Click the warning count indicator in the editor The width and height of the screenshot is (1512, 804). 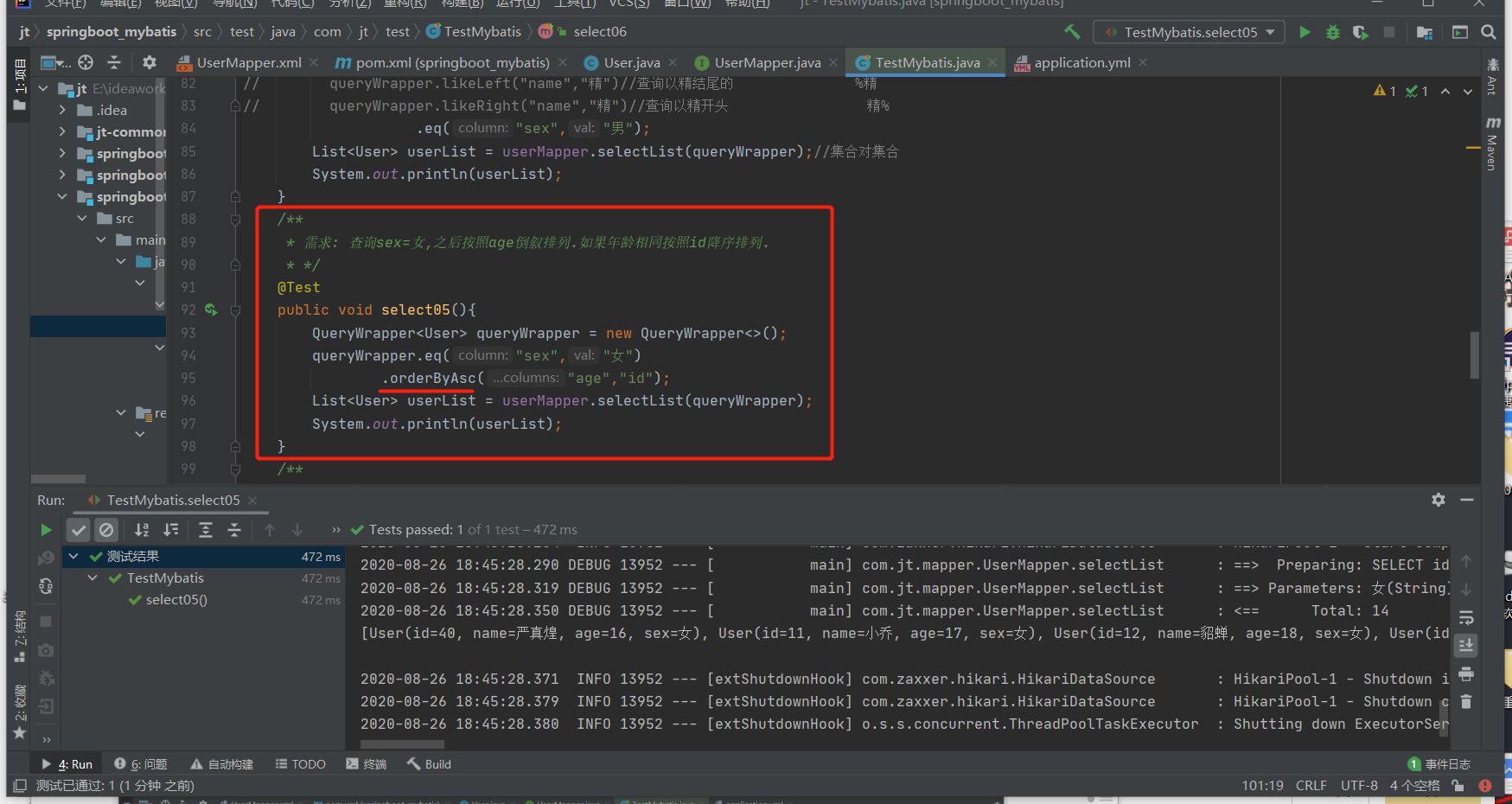coord(1385,91)
